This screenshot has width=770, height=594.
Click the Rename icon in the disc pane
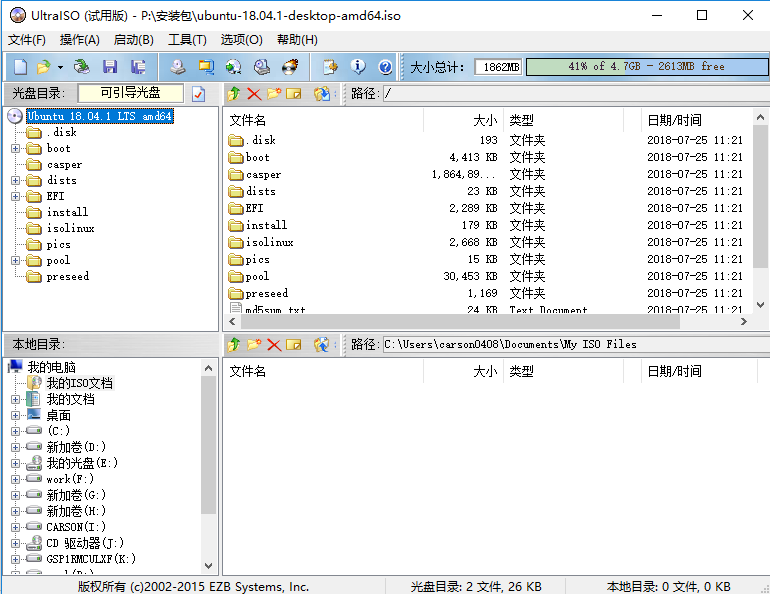(294, 93)
